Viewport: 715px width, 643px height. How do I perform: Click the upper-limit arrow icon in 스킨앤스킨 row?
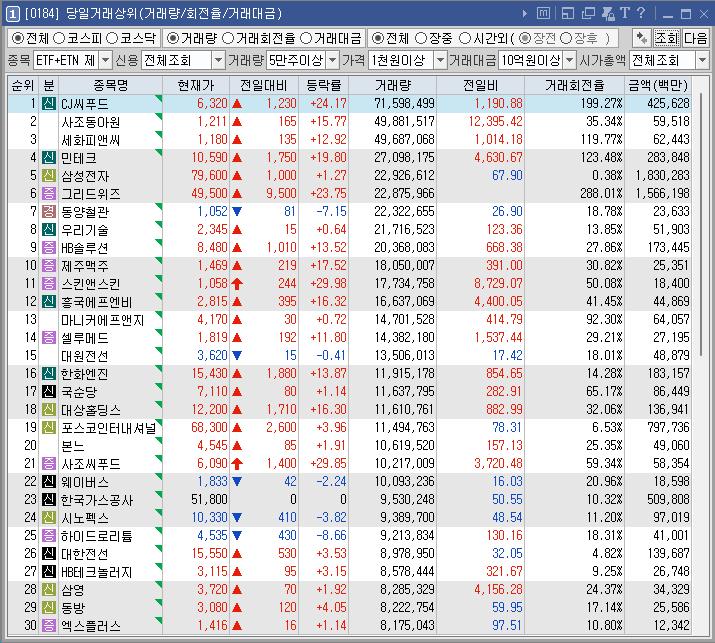point(237,284)
